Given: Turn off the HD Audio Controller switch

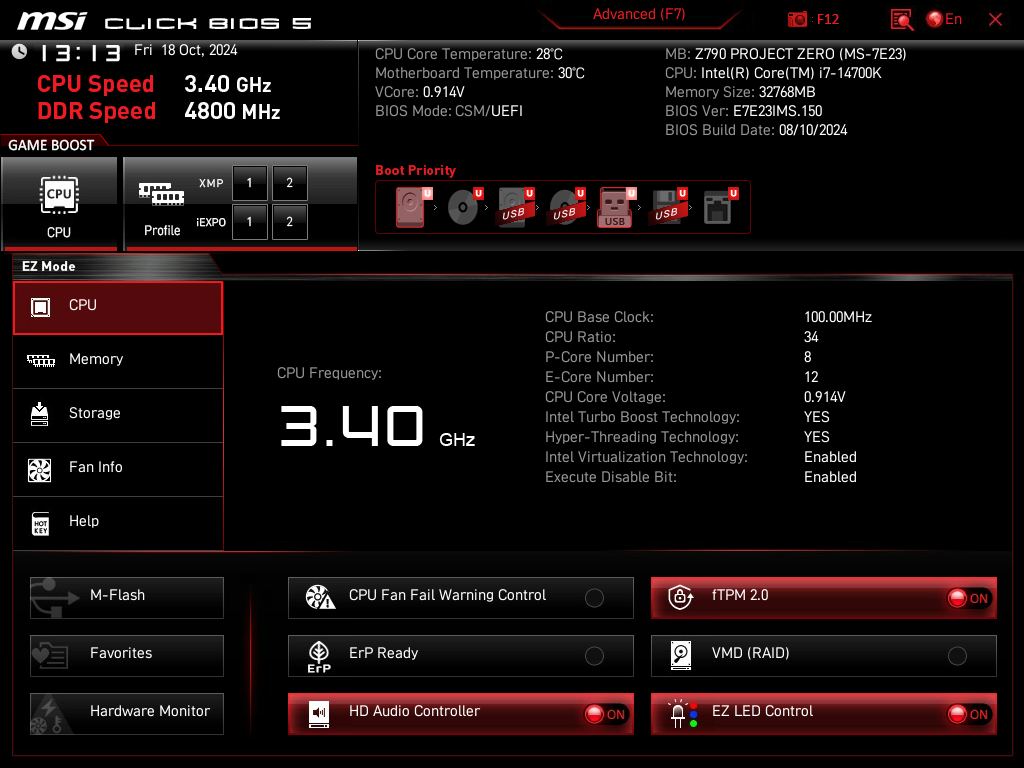Looking at the screenshot, I should (606, 714).
